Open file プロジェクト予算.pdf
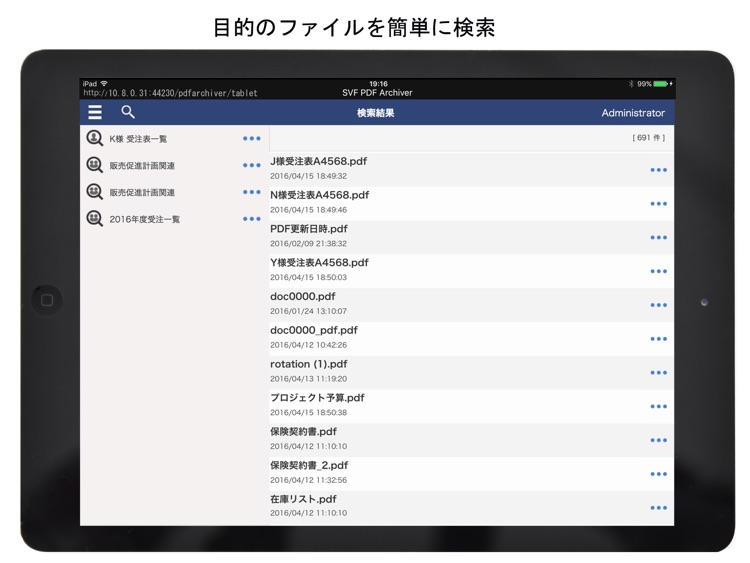Viewport: 750px width, 563px height. [x=472, y=406]
